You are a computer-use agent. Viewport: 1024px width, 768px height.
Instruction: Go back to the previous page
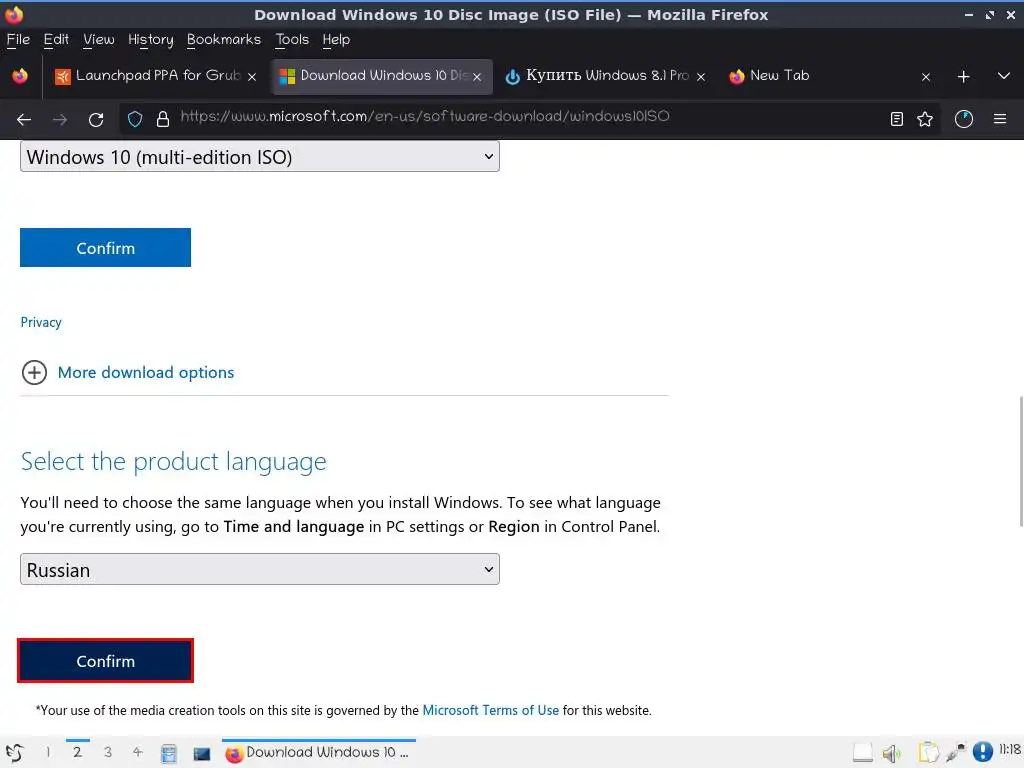(x=24, y=120)
